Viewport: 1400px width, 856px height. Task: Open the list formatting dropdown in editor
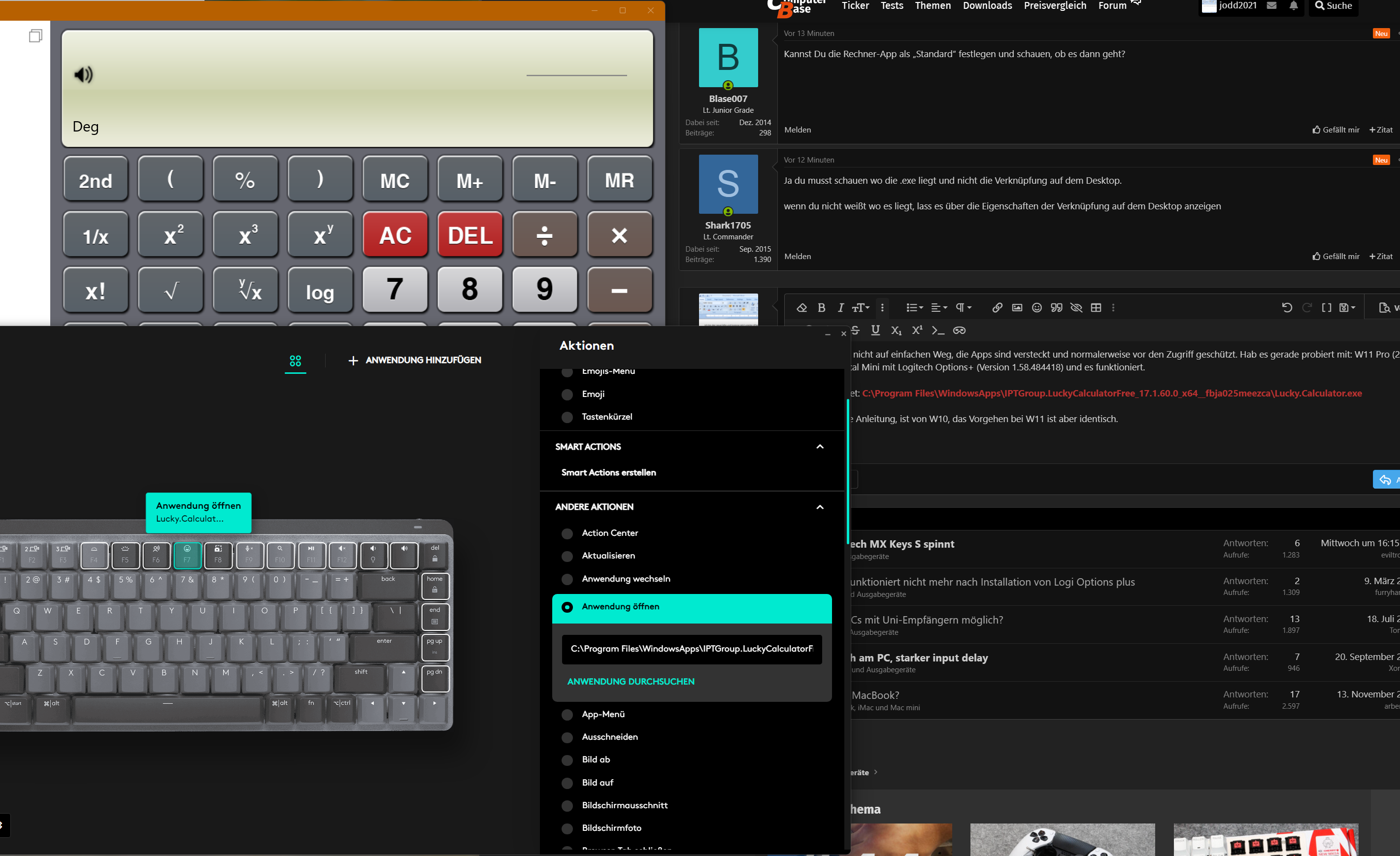pyautogui.click(x=914, y=307)
